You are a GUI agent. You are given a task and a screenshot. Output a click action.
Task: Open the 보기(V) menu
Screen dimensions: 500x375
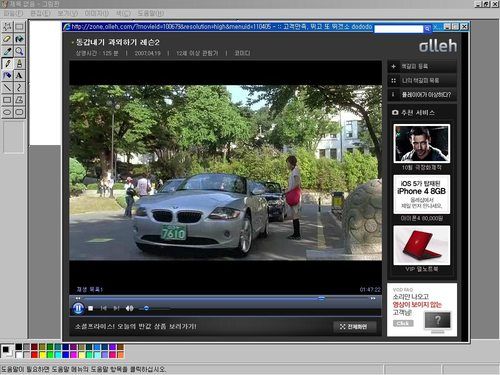(67, 13)
